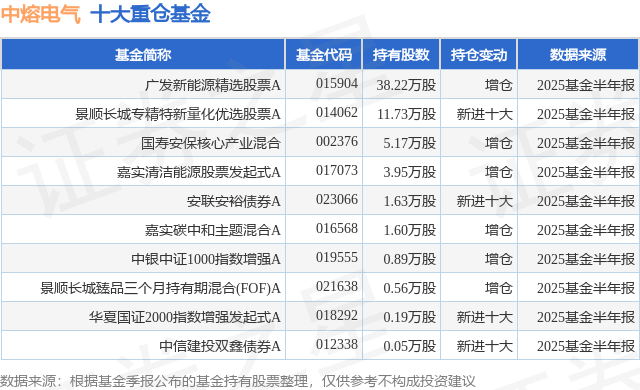Viewport: 640px width, 390px height.
Task: Click the 中熔电气 title text
Action: (41, 14)
